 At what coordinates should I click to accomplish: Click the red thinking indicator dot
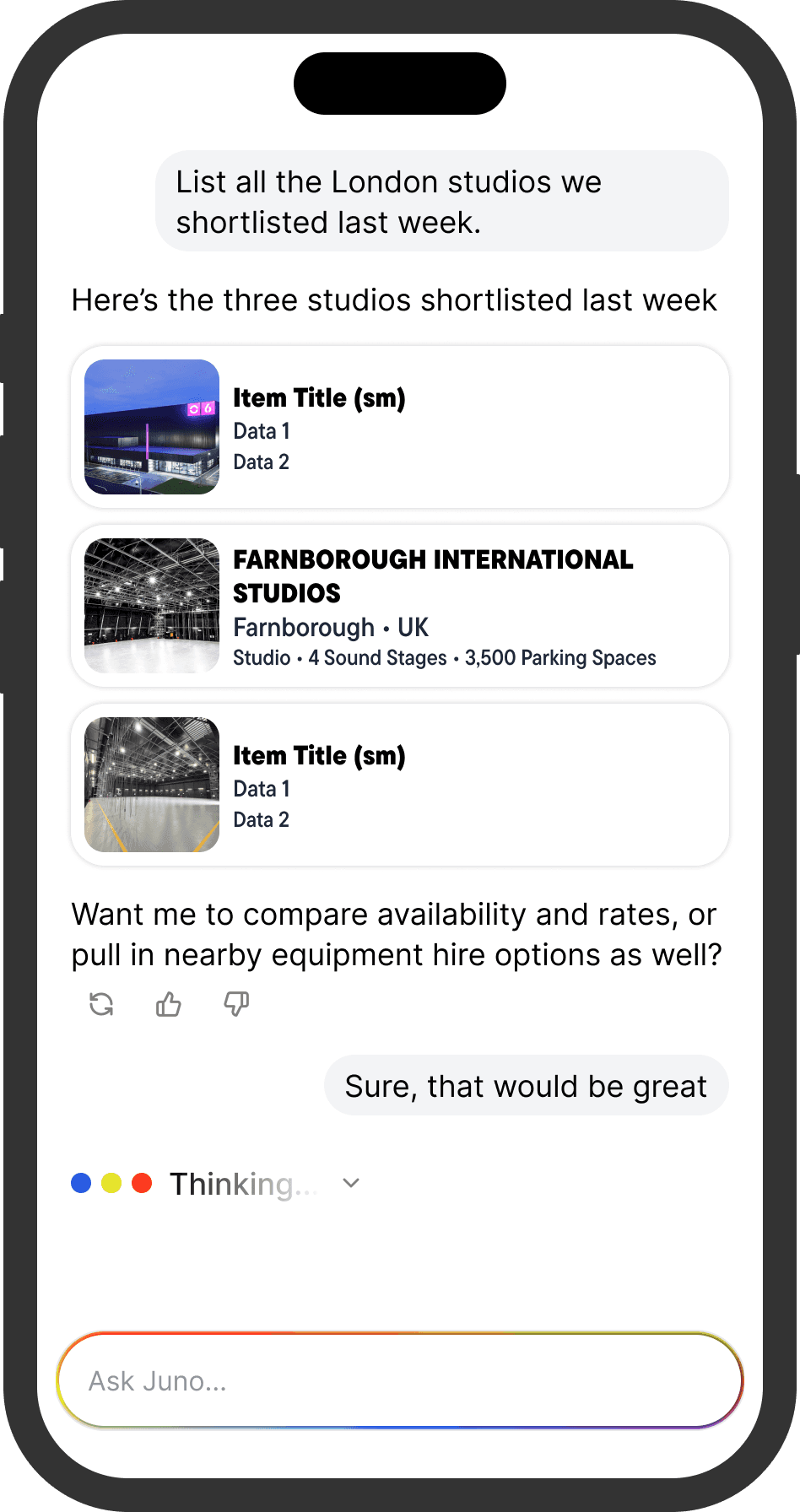click(142, 1183)
